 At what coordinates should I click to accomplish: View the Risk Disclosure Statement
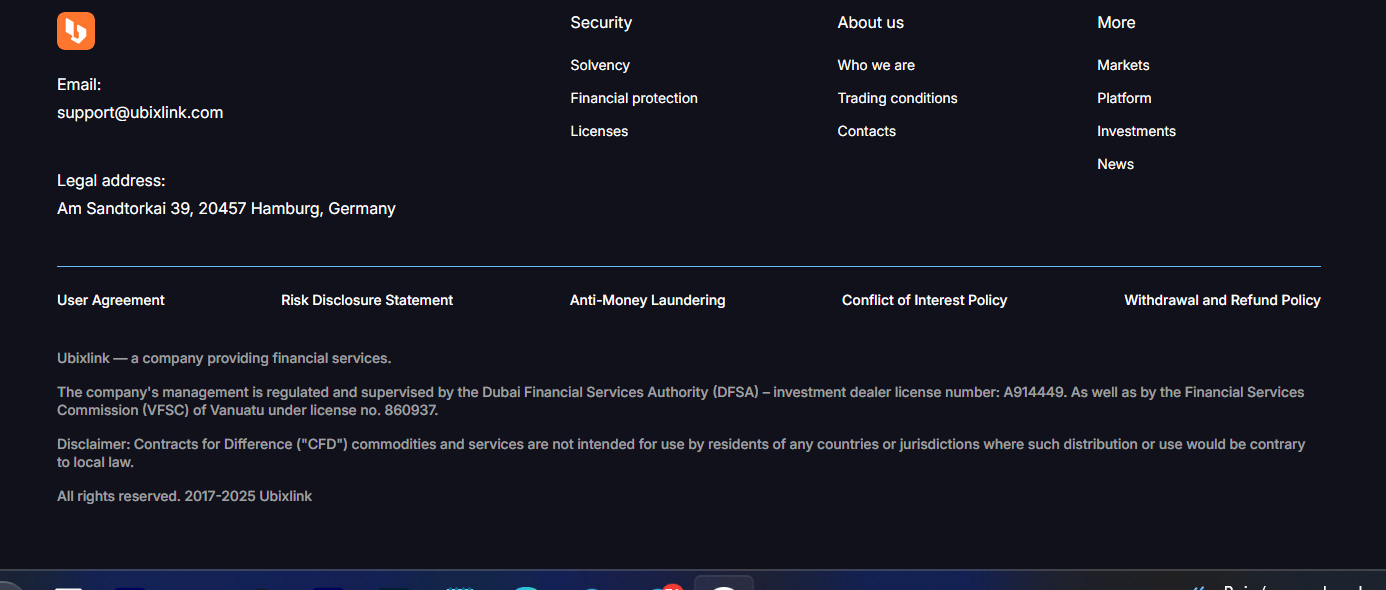pos(367,300)
